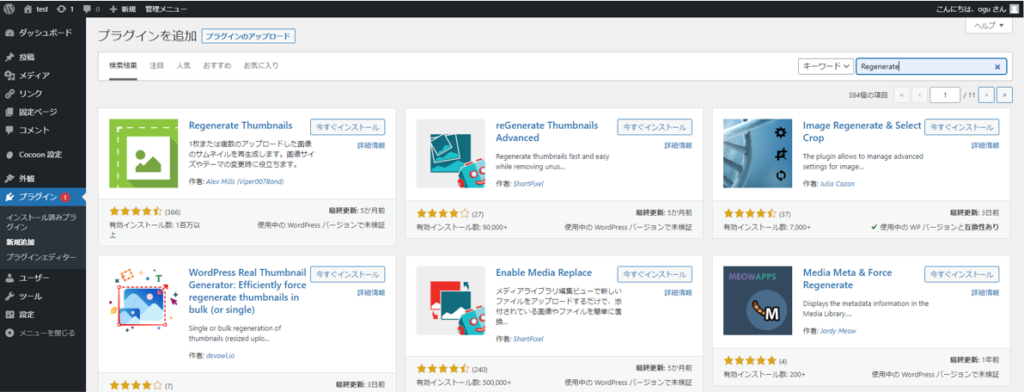This screenshot has height=392, width=1024.
Task: Open author link Jordy Meow
Action: 837,331
